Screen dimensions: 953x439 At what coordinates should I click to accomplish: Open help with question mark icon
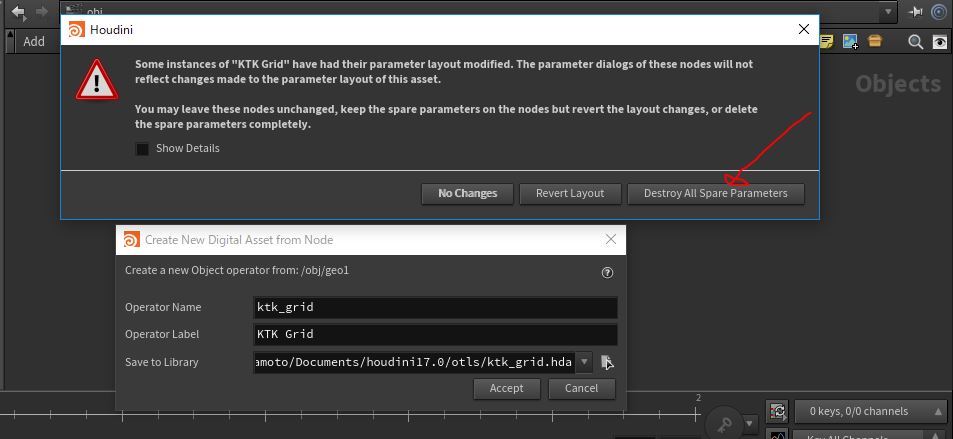pos(607,272)
